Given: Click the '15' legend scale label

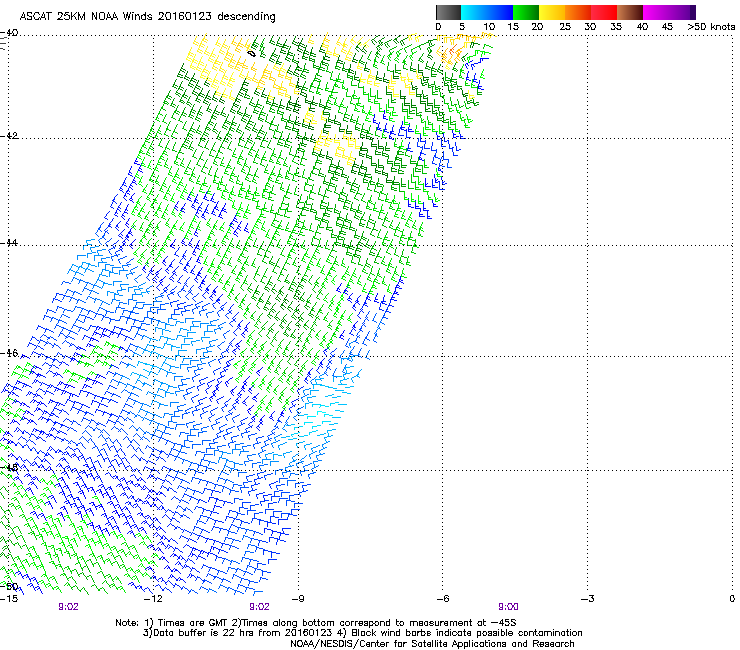Looking at the screenshot, I should [x=513, y=27].
